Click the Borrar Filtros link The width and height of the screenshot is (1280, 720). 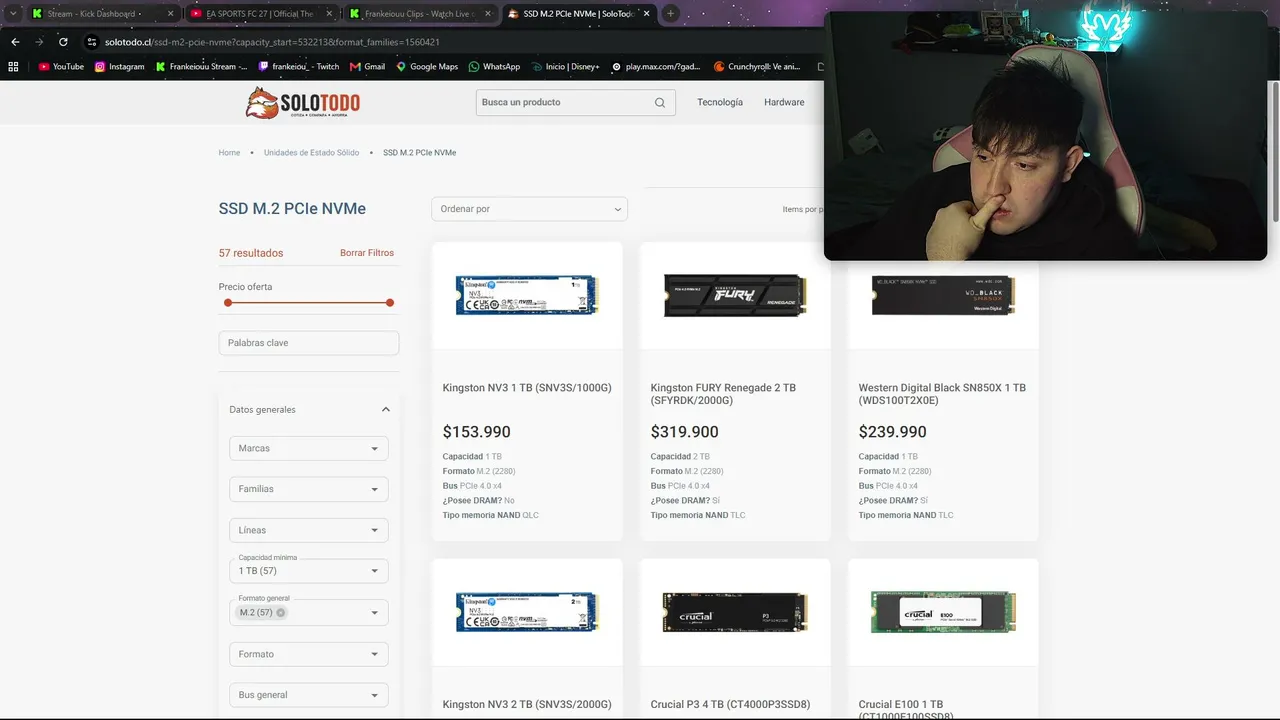(367, 253)
